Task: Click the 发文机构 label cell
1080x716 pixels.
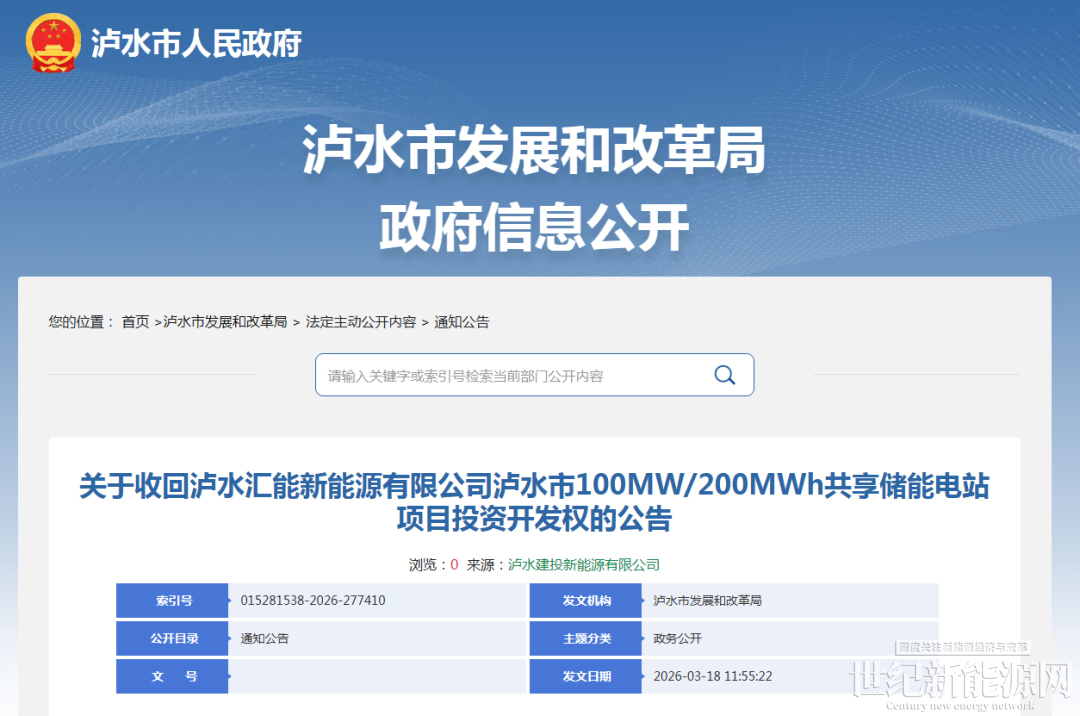Action: coord(586,601)
